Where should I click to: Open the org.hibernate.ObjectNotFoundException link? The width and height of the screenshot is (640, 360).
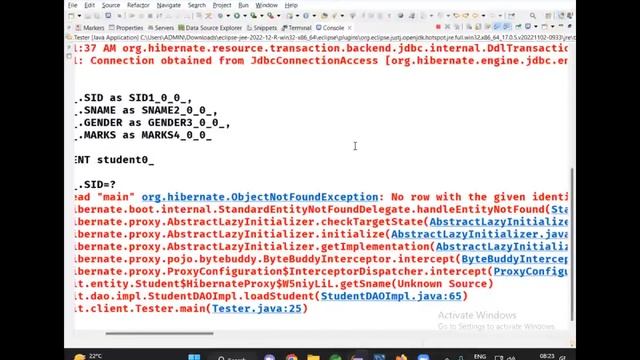tap(260, 197)
